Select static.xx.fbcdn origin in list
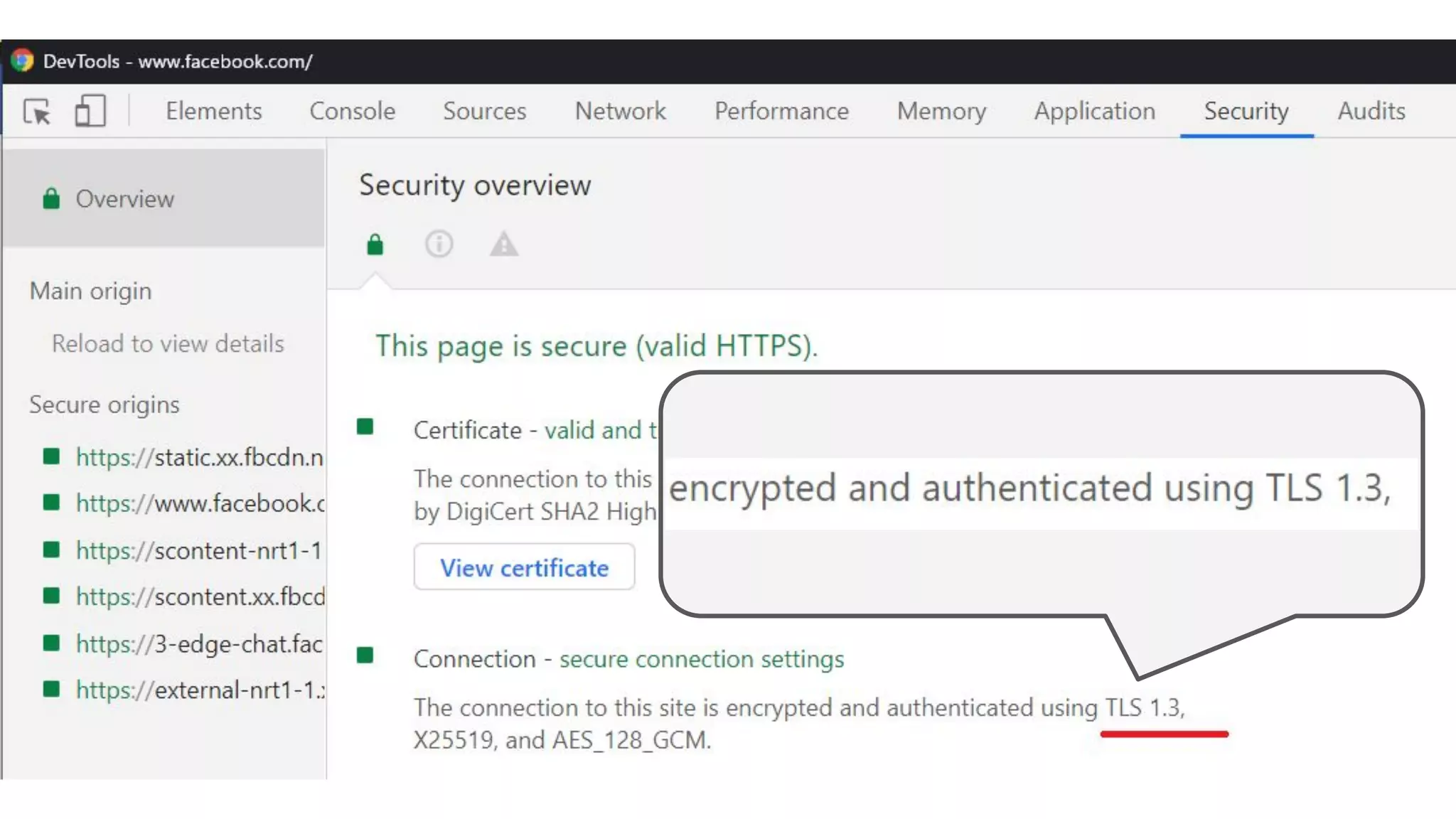This screenshot has width=1456, height=819. tap(199, 457)
